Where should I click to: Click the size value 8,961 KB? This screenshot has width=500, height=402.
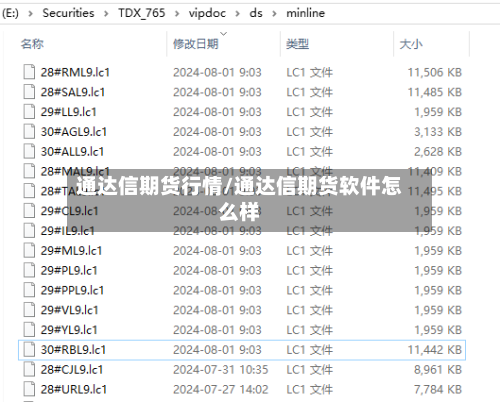point(438,370)
